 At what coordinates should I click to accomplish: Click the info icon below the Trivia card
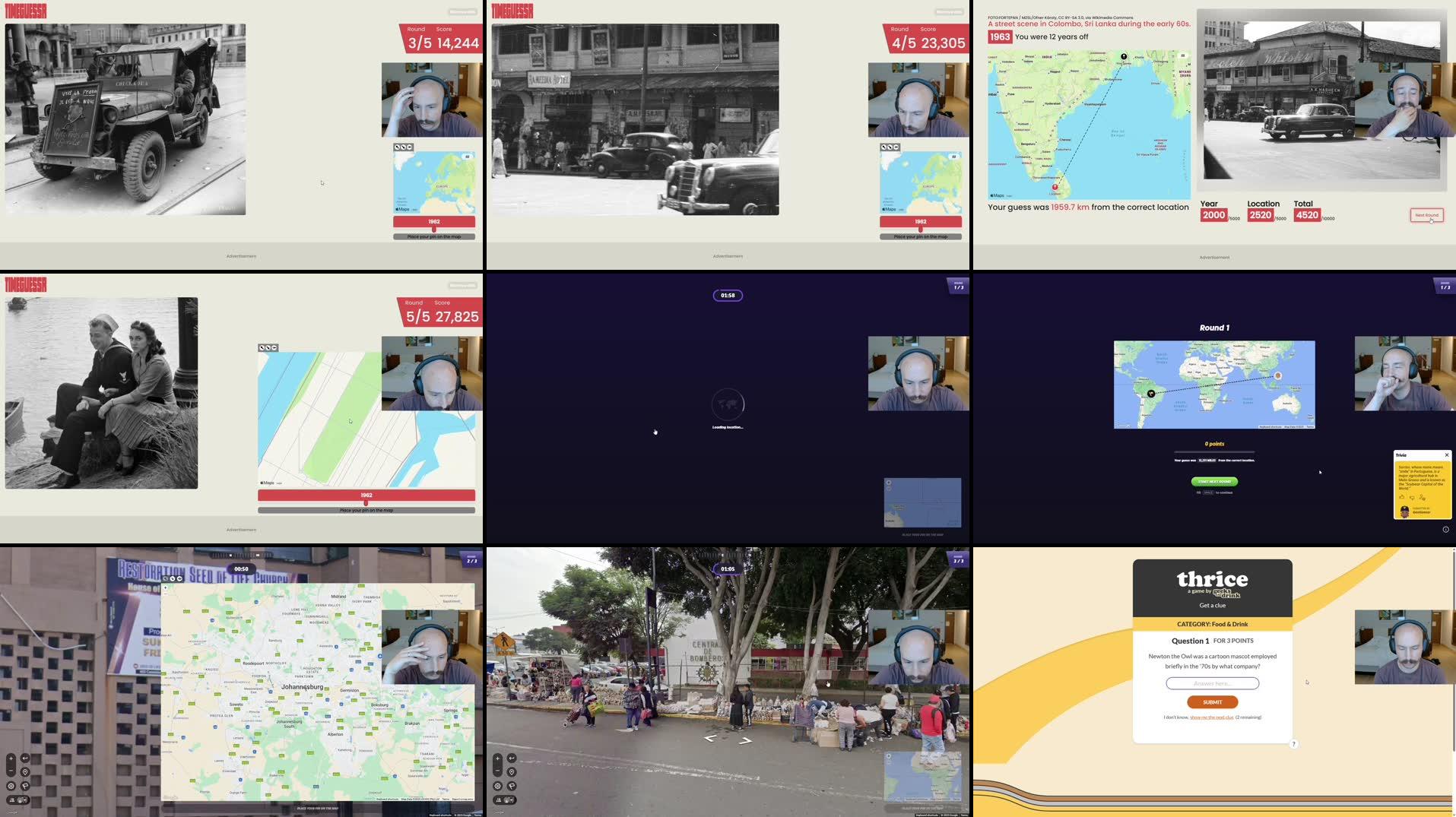tap(1445, 530)
